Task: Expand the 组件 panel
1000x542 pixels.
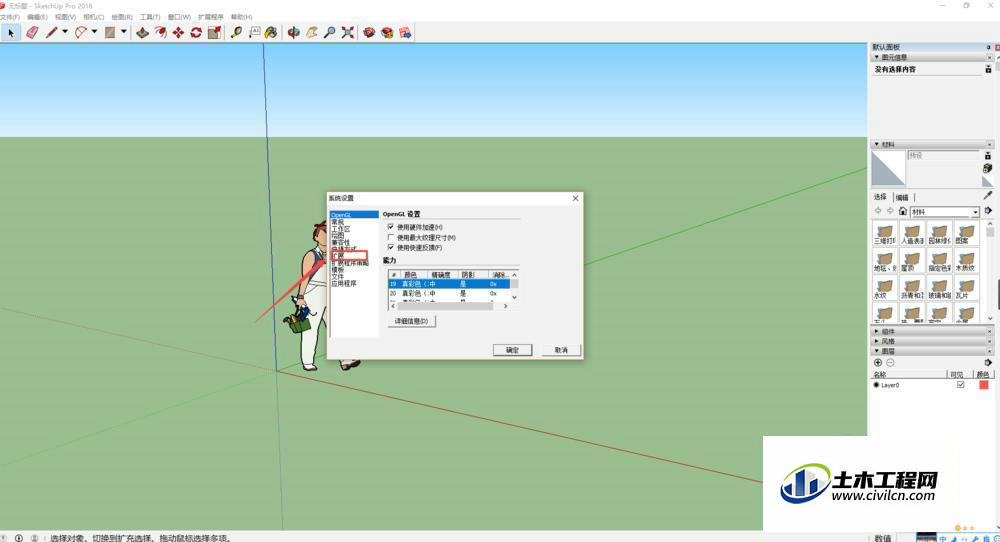Action: tap(877, 332)
